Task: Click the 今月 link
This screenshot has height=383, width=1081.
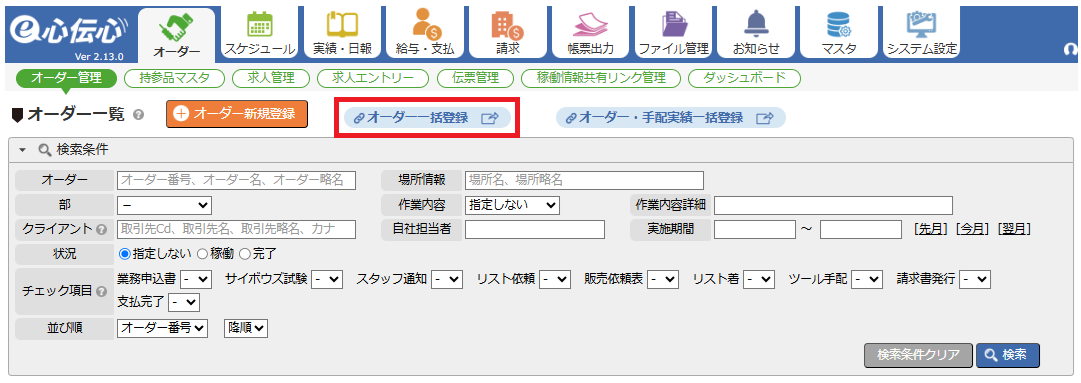Action: 973,229
